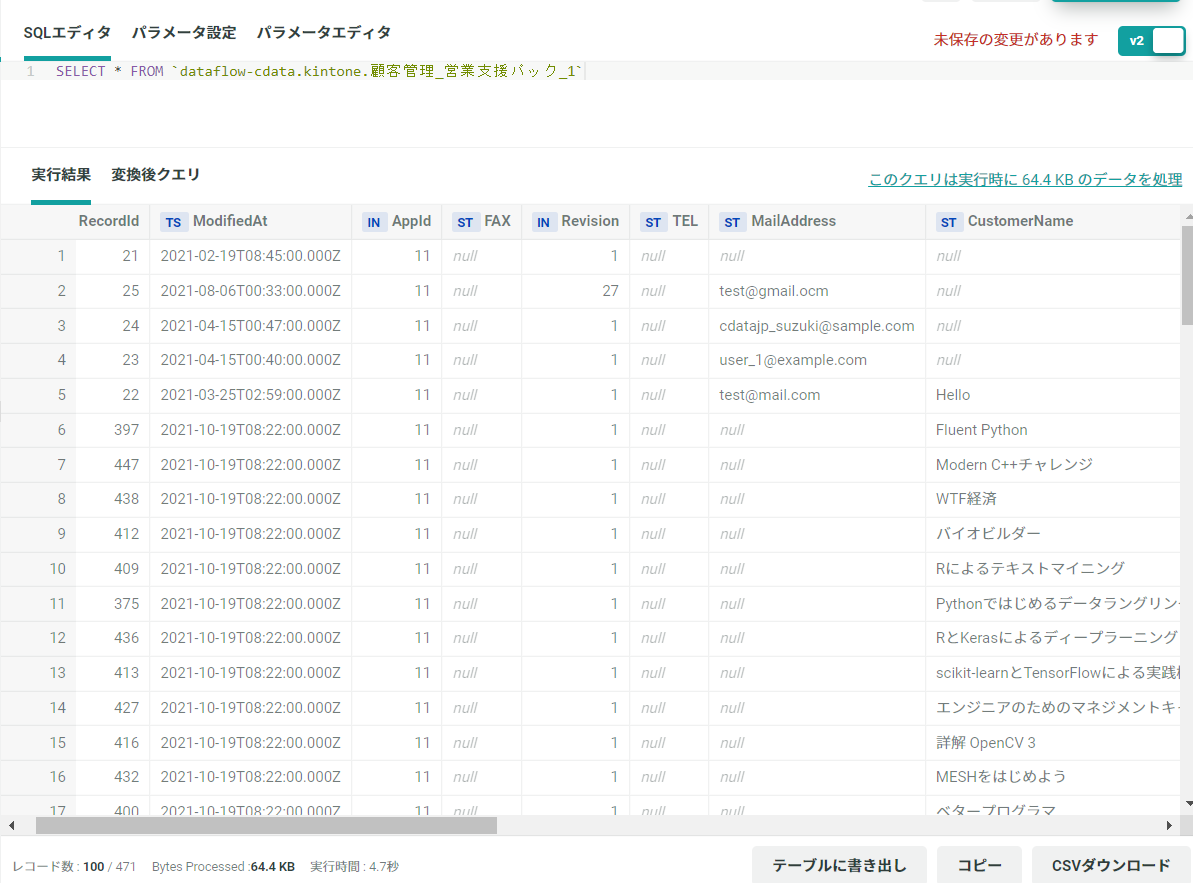Switch to the パラメータ設定 tab
1193x883 pixels.
point(184,33)
